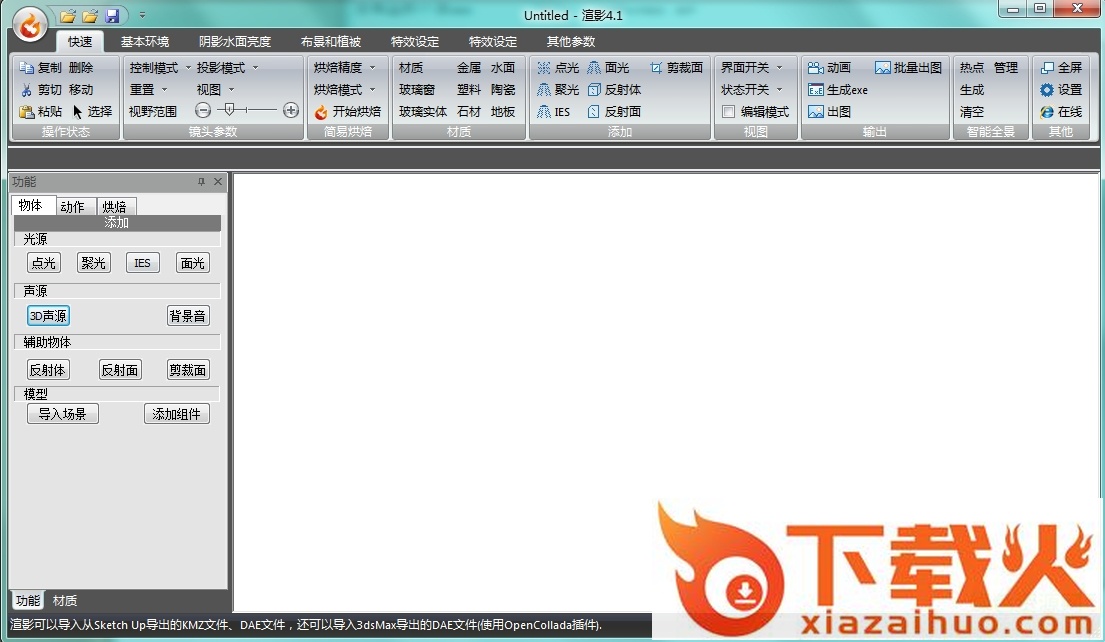
Task: Click the 背景音 button
Action: coord(187,316)
